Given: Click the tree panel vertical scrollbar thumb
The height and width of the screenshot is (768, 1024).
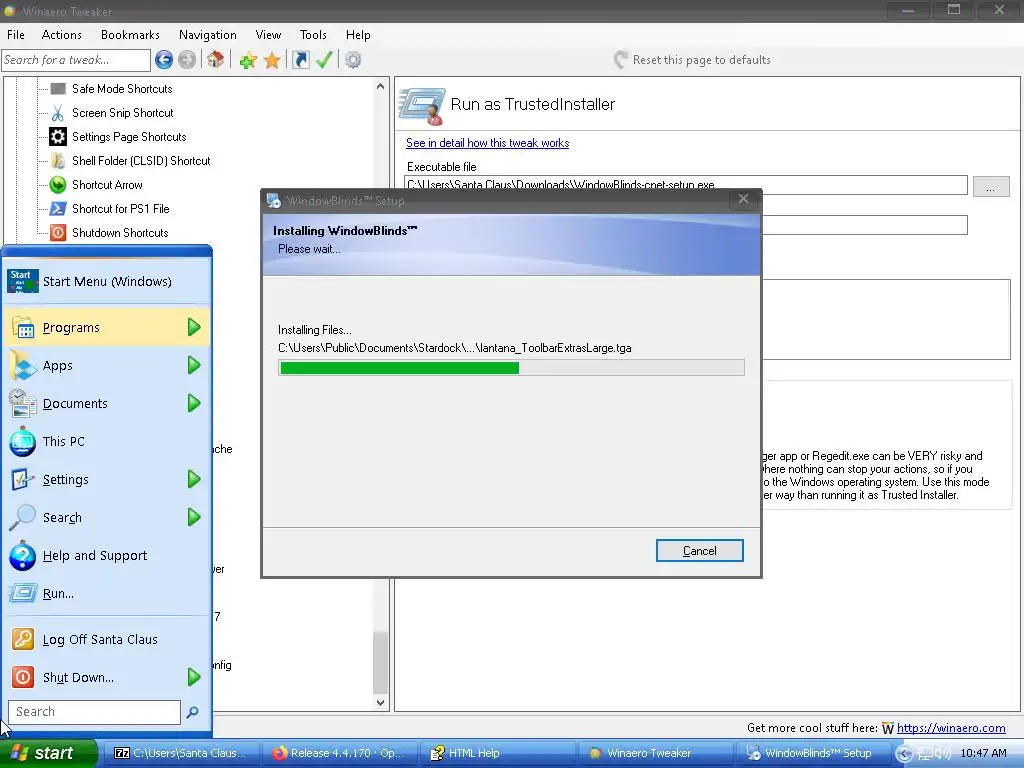Looking at the screenshot, I should 381,663.
